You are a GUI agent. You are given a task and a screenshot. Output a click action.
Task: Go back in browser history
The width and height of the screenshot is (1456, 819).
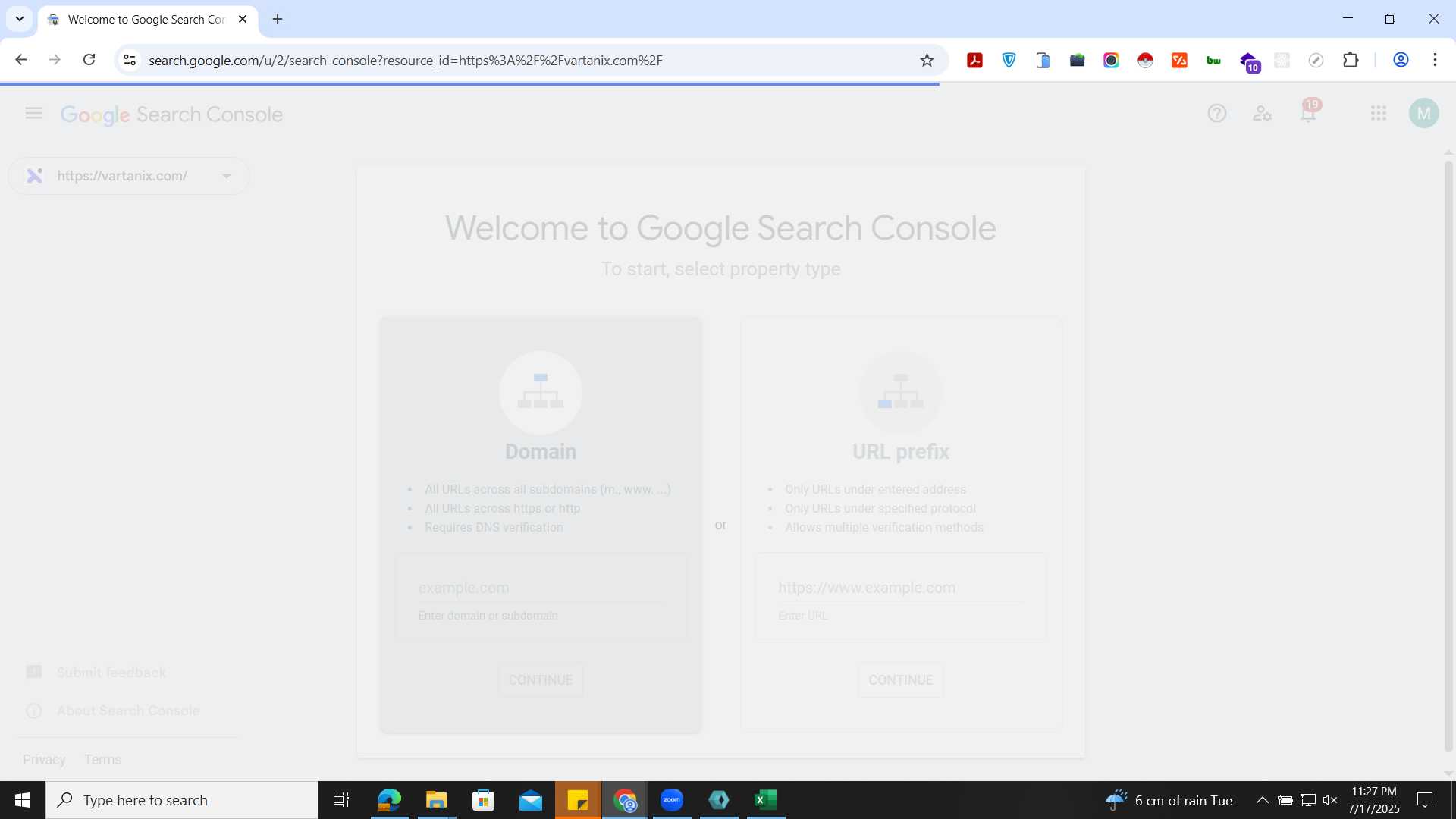point(21,60)
